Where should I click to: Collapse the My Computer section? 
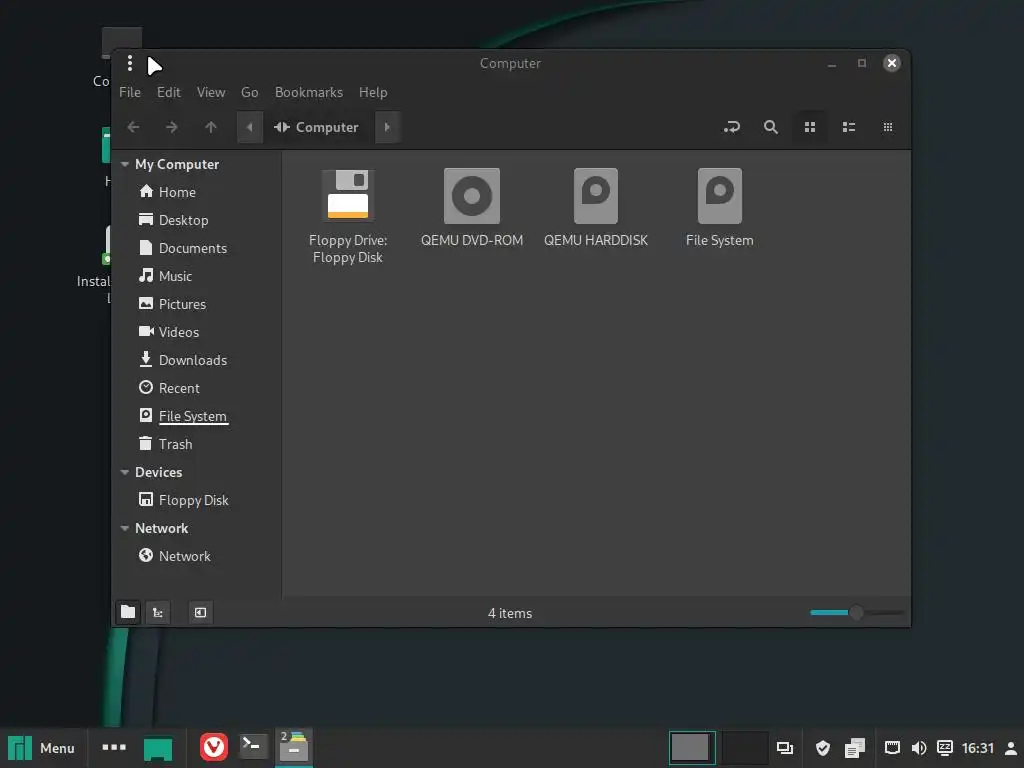tap(125, 165)
